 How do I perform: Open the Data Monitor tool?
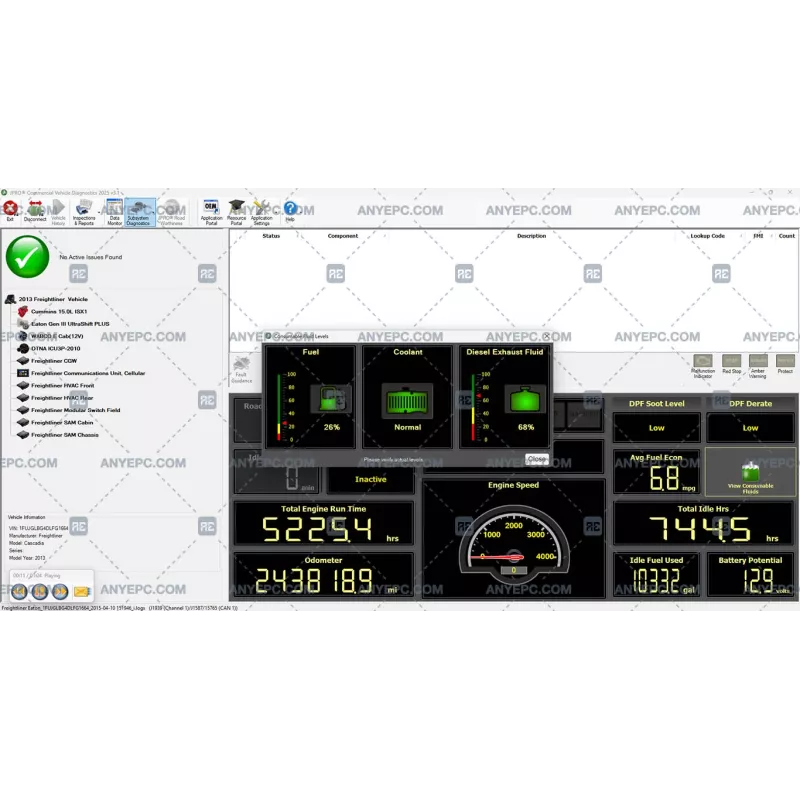[113, 211]
